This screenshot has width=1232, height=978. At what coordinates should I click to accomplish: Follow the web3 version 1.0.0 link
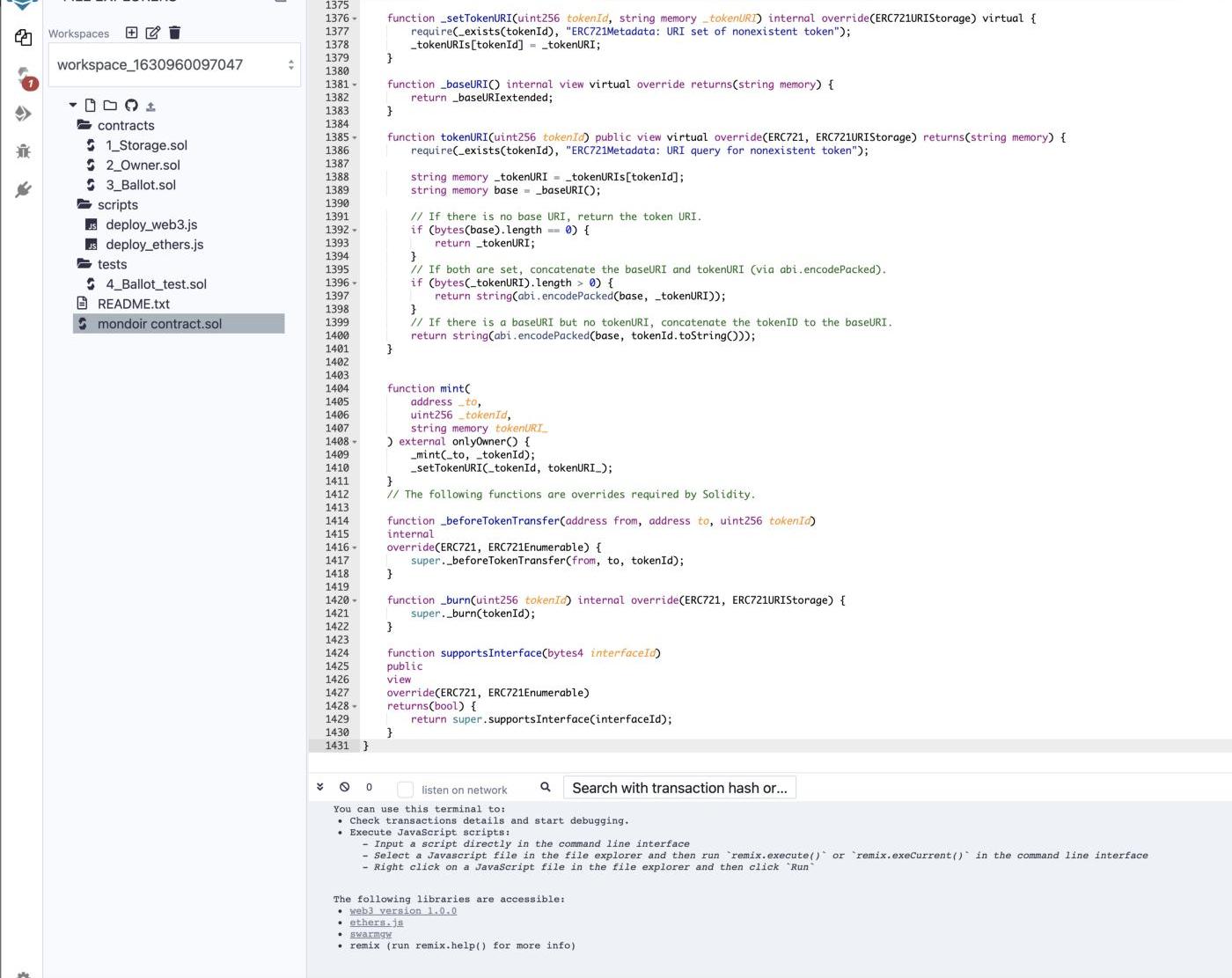pos(402,911)
